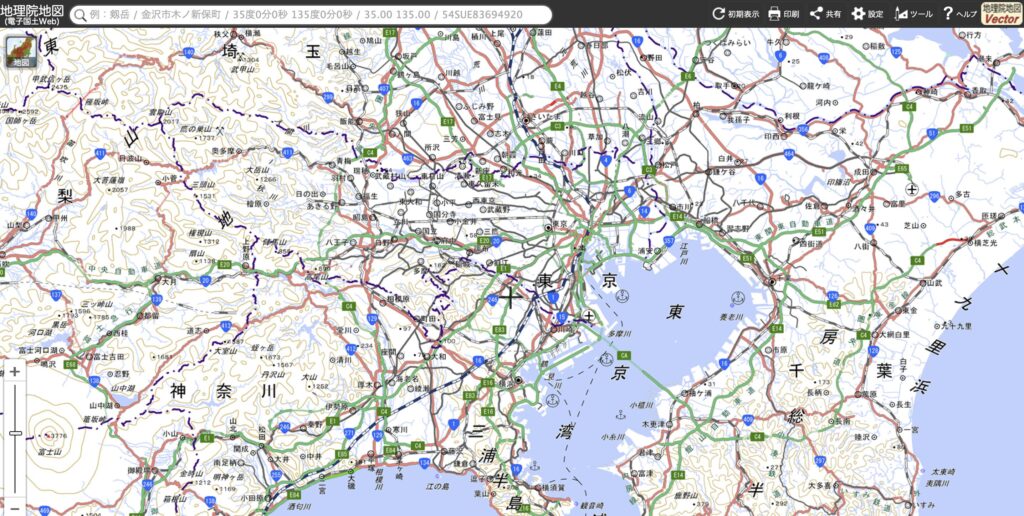Click the 初期表示 reset view button
1024x516 pixels.
tap(735, 14)
